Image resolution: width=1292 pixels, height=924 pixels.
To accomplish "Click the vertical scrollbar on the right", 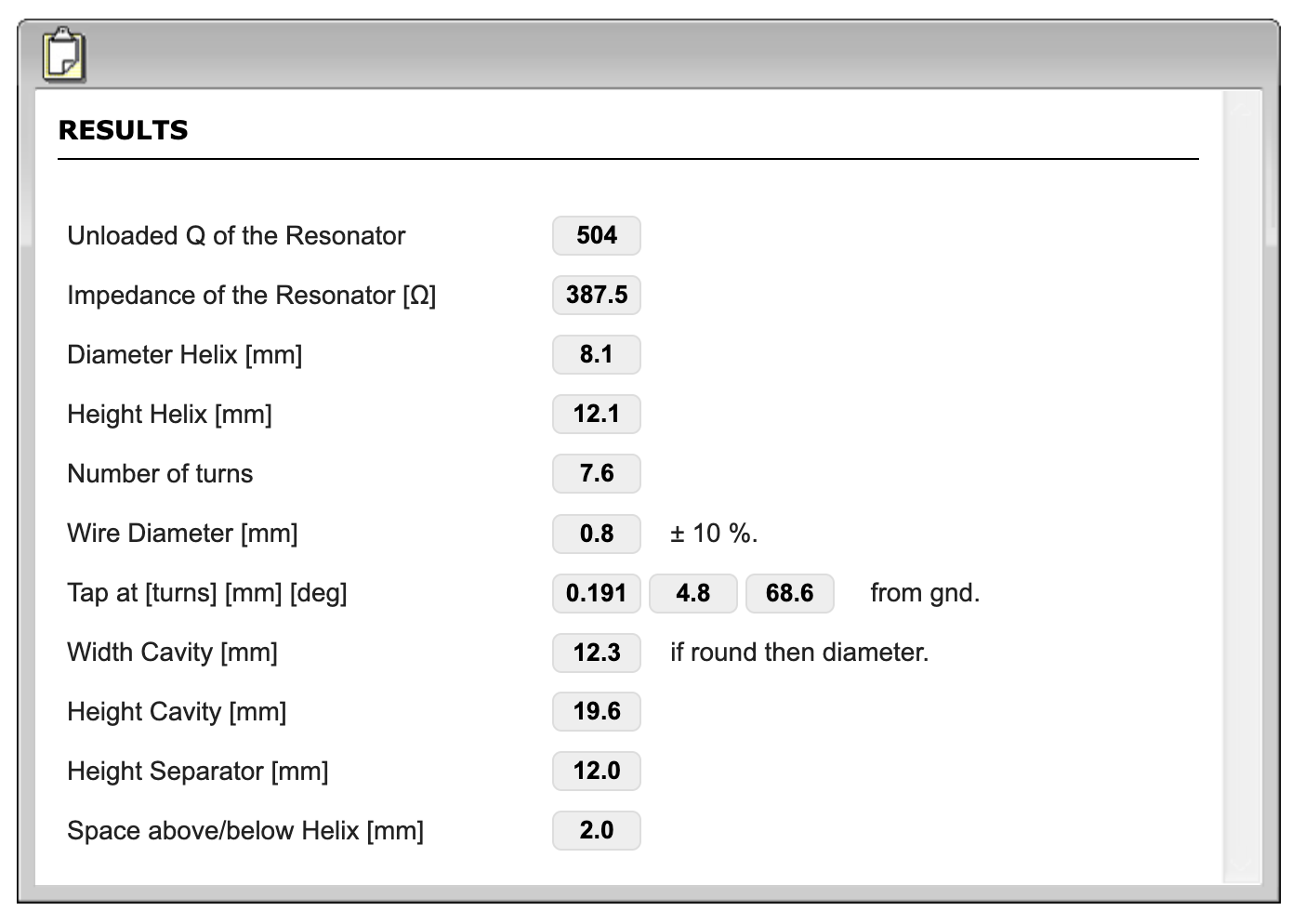I will (1243, 486).
